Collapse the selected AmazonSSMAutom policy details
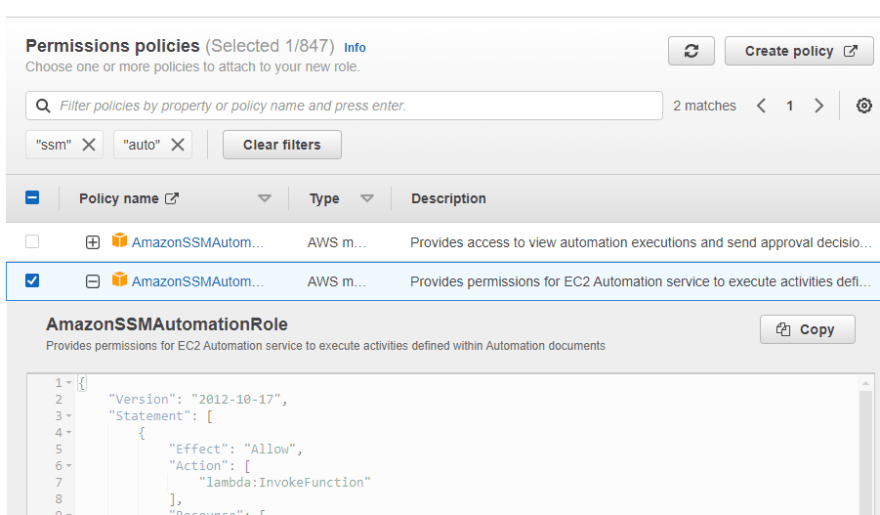Image resolution: width=880 pixels, height=515 pixels. coord(93,281)
